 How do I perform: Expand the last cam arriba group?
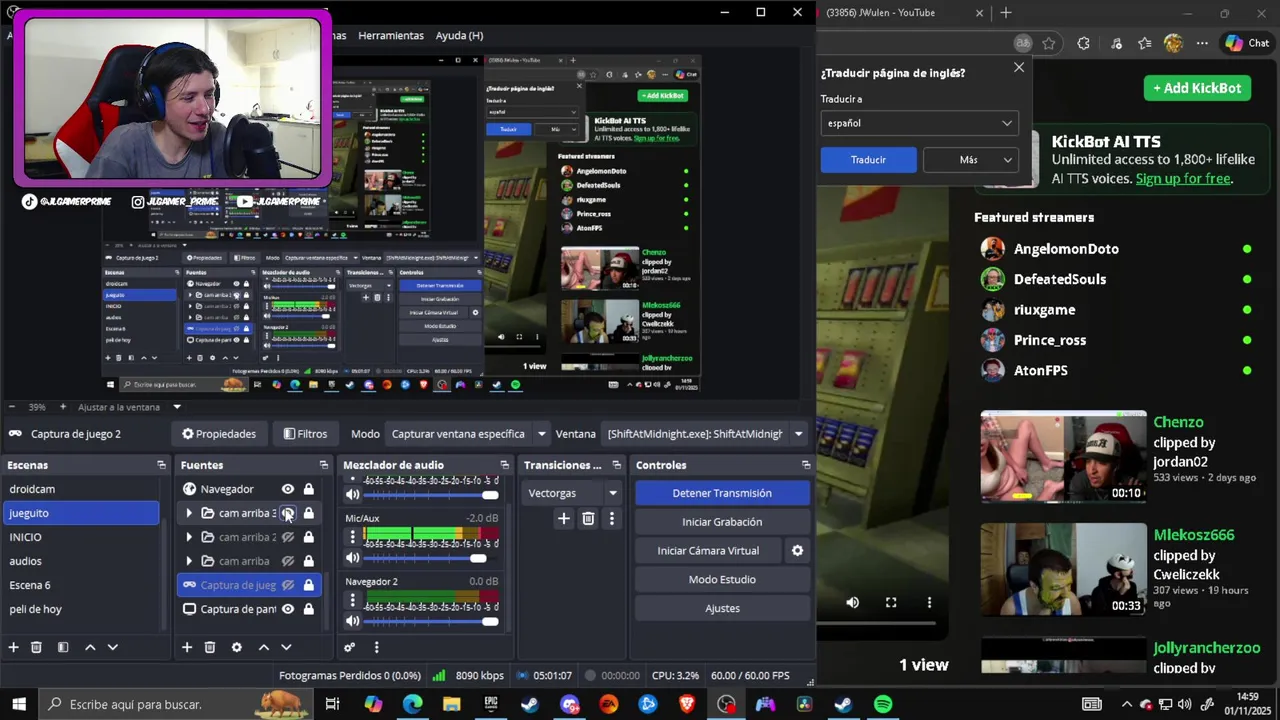[x=189, y=561]
